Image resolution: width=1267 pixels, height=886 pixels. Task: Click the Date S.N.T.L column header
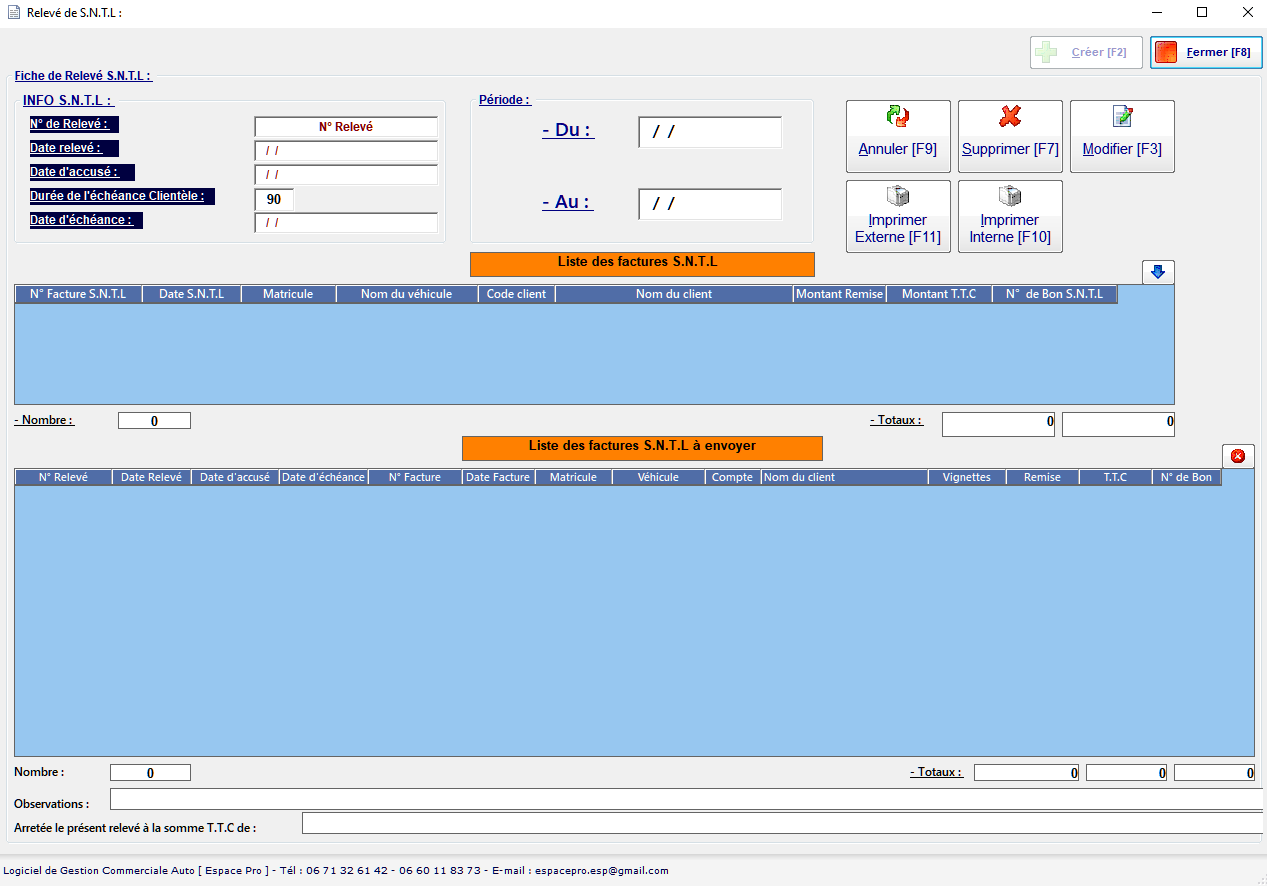pos(192,294)
